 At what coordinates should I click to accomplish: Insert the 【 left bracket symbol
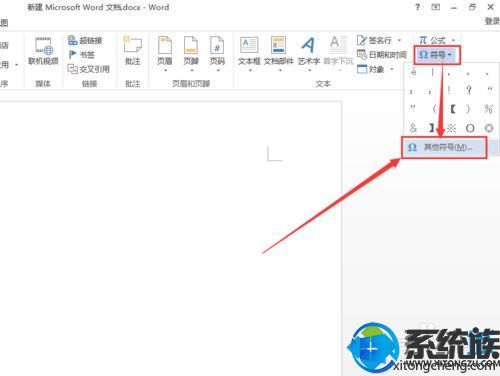(453, 109)
